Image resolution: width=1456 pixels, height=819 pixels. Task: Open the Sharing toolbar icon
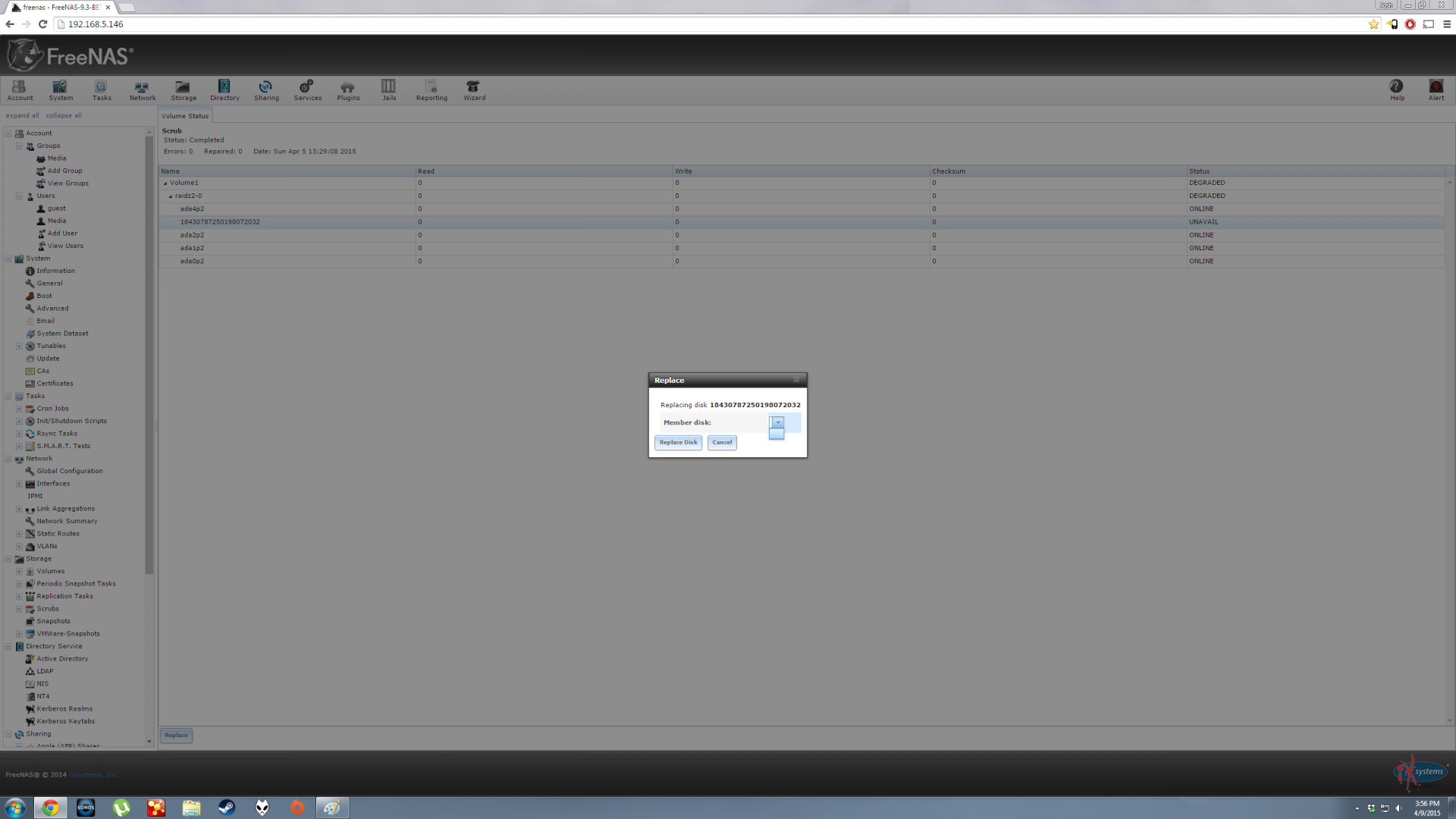point(266,89)
